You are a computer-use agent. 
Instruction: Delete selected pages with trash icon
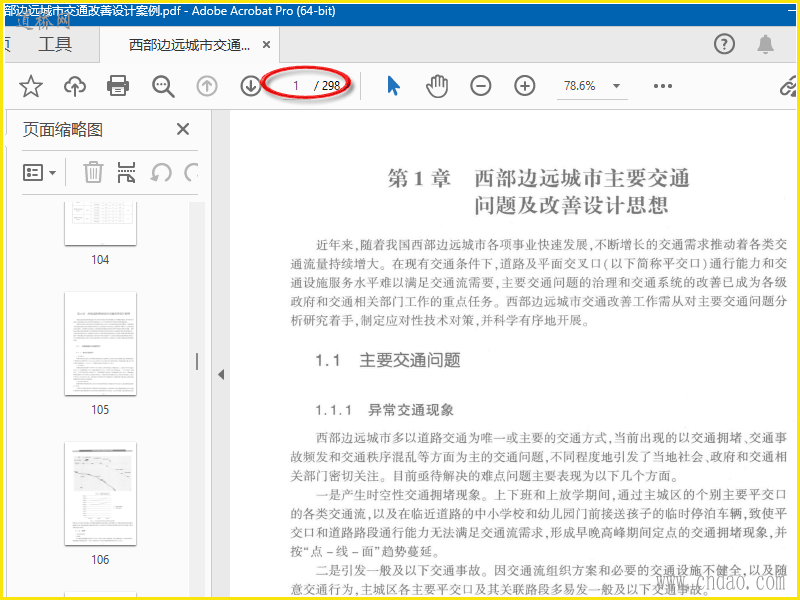click(x=93, y=172)
